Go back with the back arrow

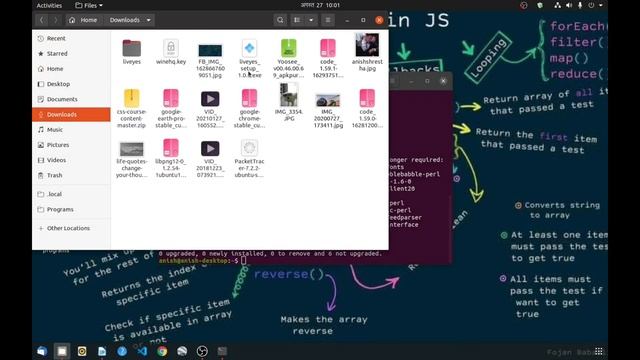point(42,20)
